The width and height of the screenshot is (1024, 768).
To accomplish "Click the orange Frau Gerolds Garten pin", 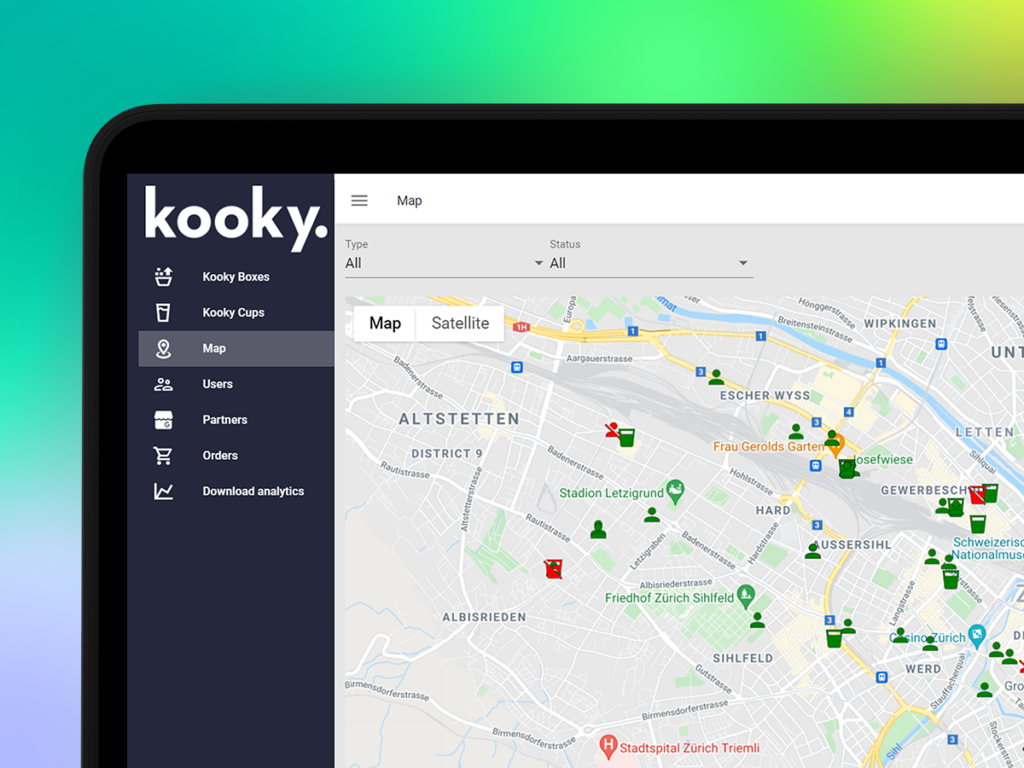I will (x=837, y=445).
